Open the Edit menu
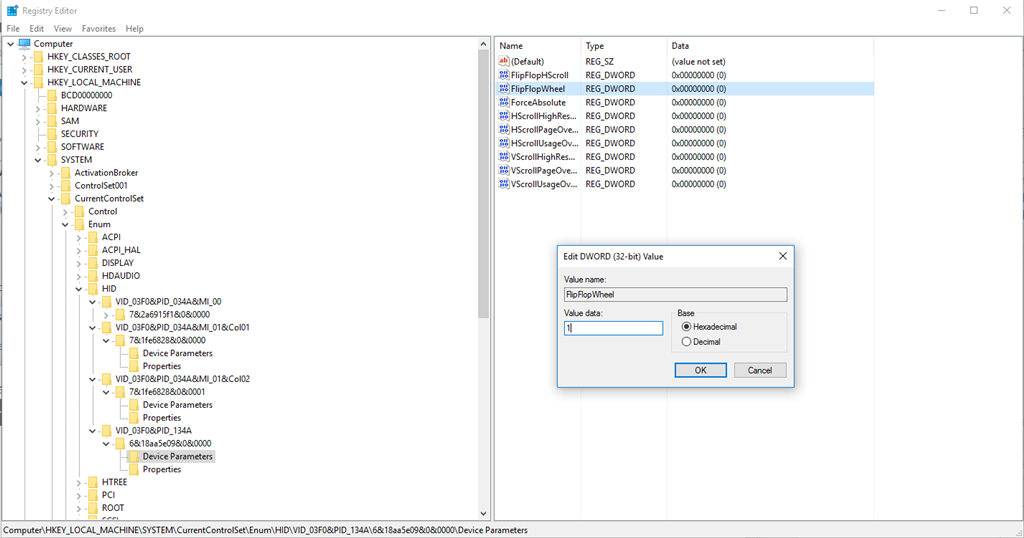The width and height of the screenshot is (1024, 538). pyautogui.click(x=37, y=29)
